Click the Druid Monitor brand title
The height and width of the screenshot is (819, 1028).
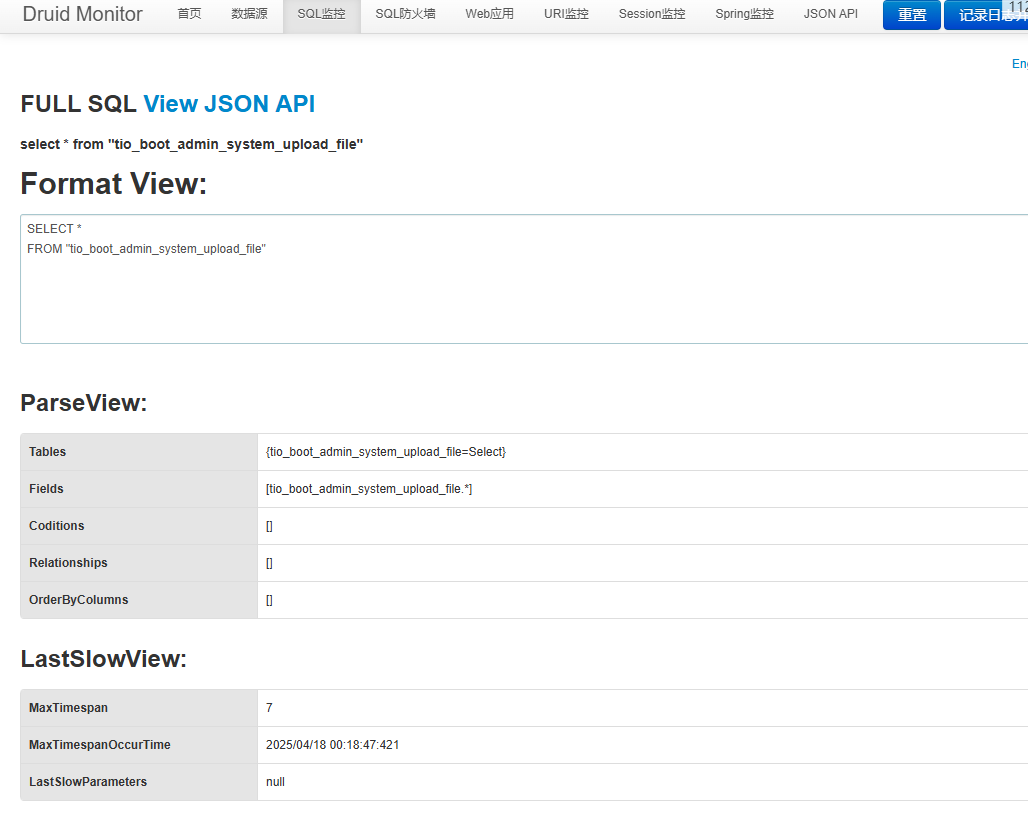[82, 14]
